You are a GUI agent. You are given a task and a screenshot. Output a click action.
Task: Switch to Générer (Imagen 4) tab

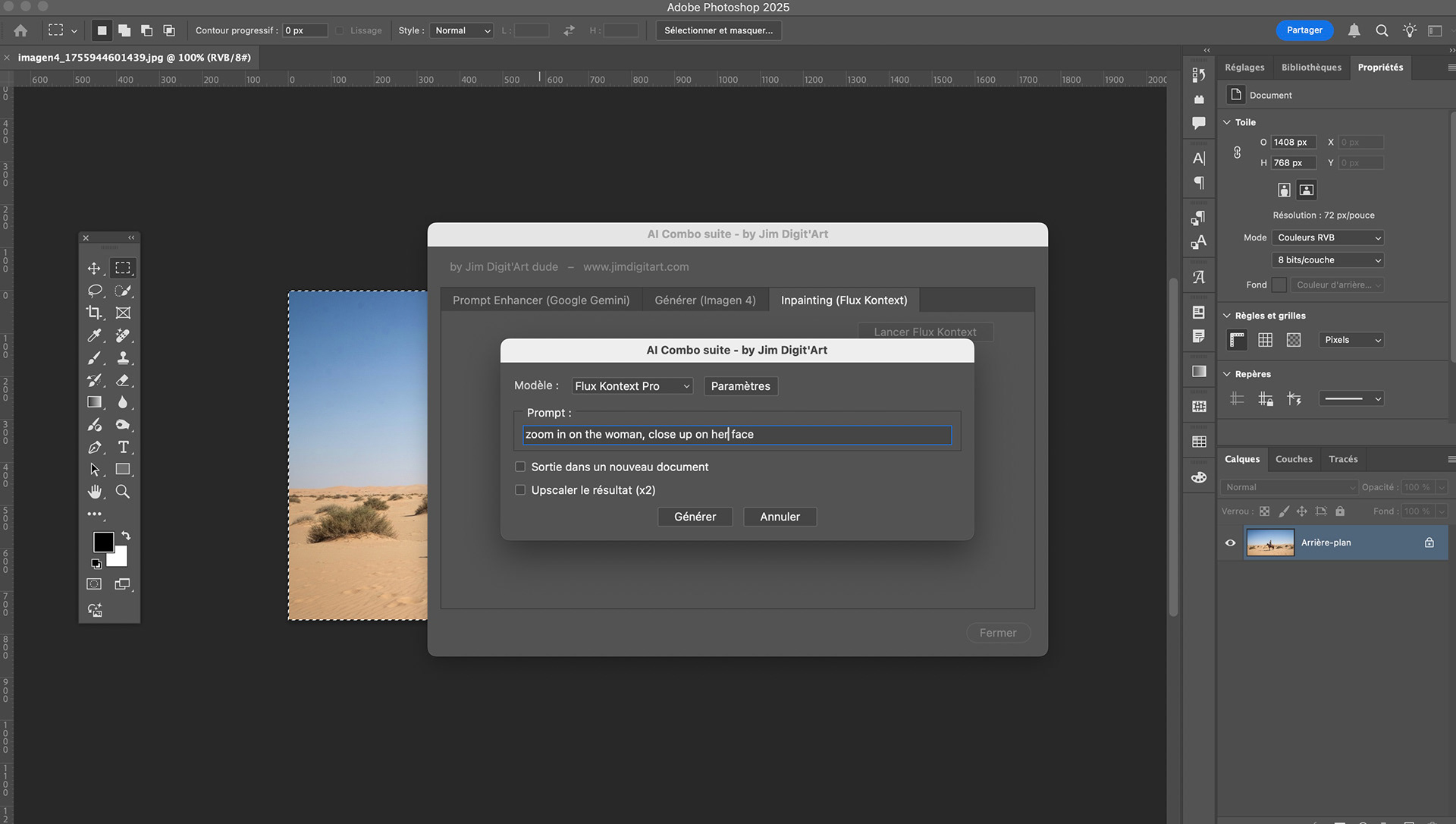point(705,300)
